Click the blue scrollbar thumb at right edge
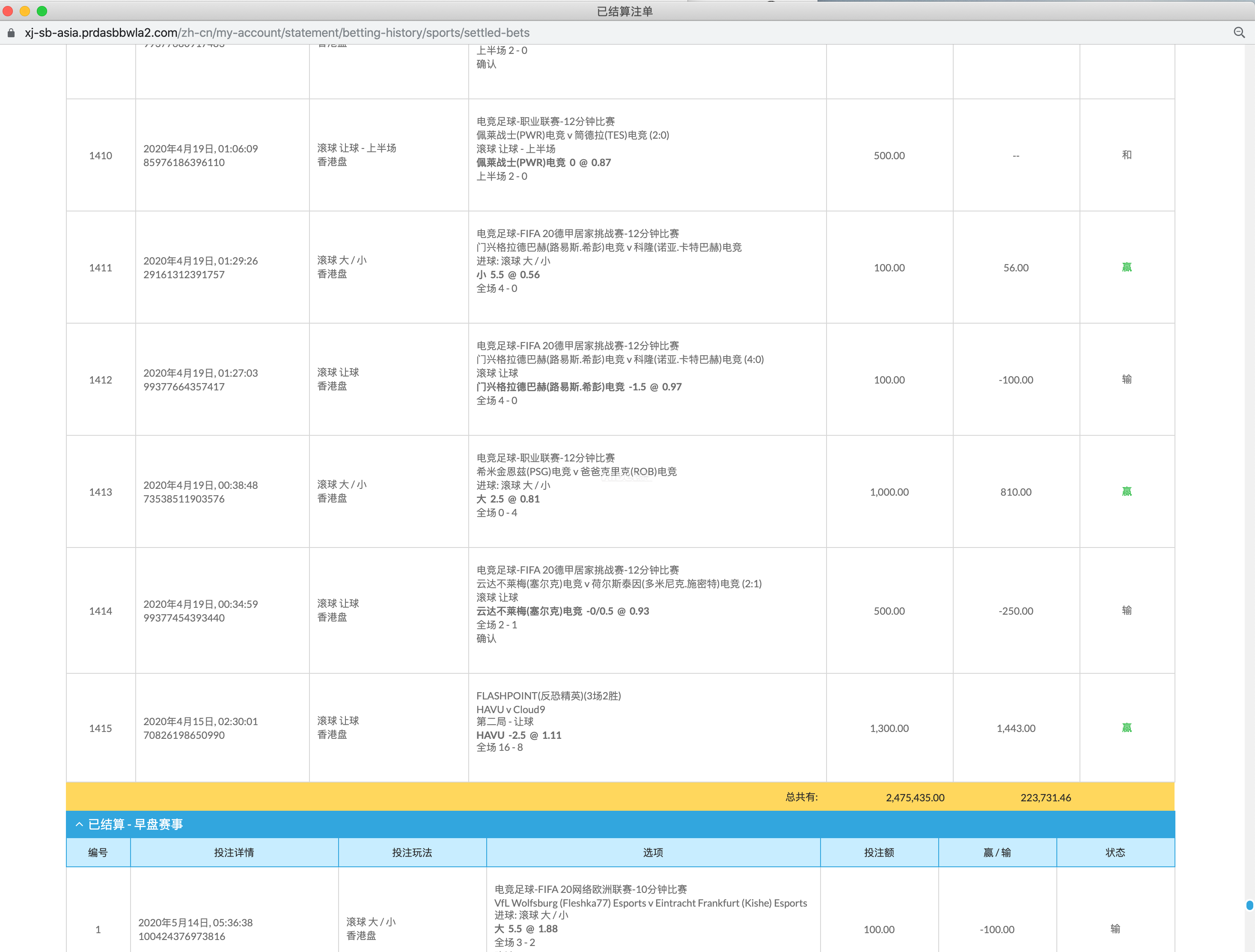The image size is (1255, 952). click(x=1249, y=905)
